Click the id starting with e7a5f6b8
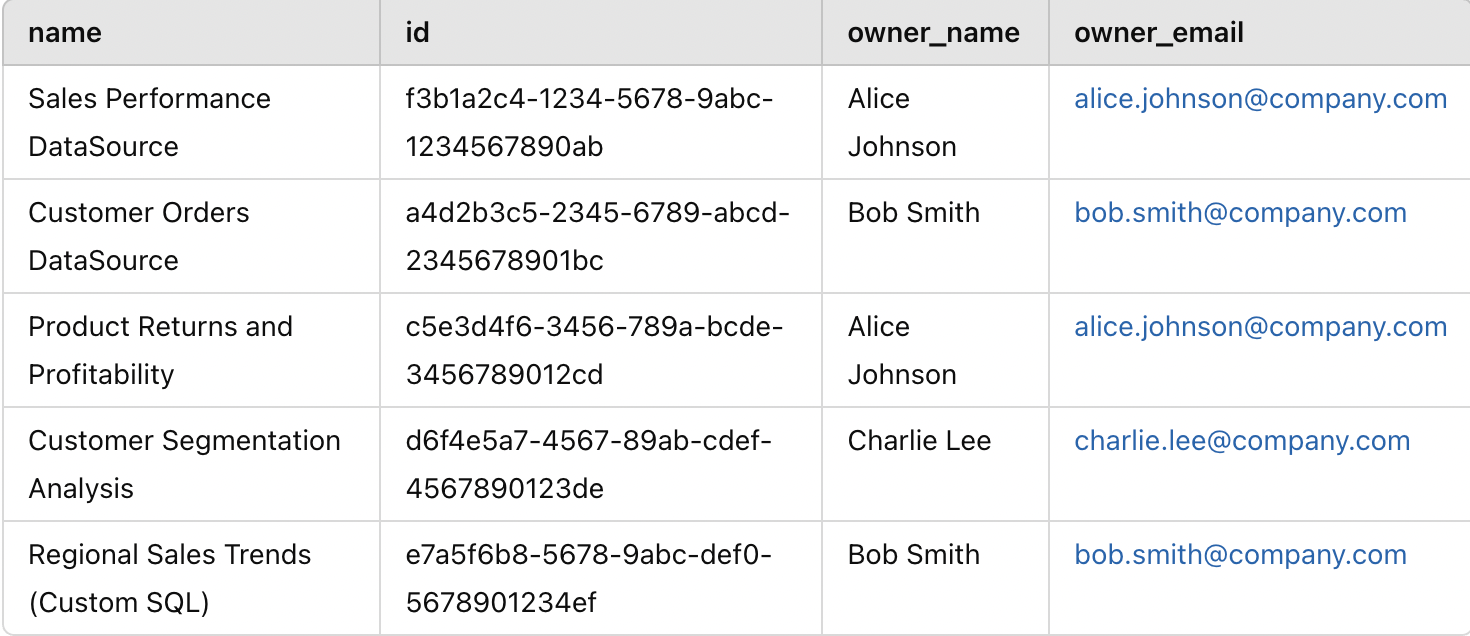1470x636 pixels. coord(588,578)
